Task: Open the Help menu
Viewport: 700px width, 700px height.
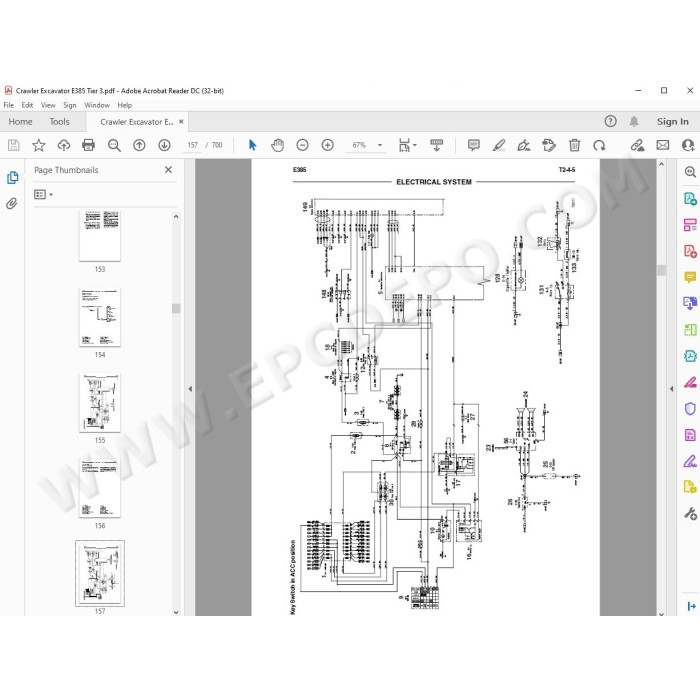Action: click(x=125, y=105)
